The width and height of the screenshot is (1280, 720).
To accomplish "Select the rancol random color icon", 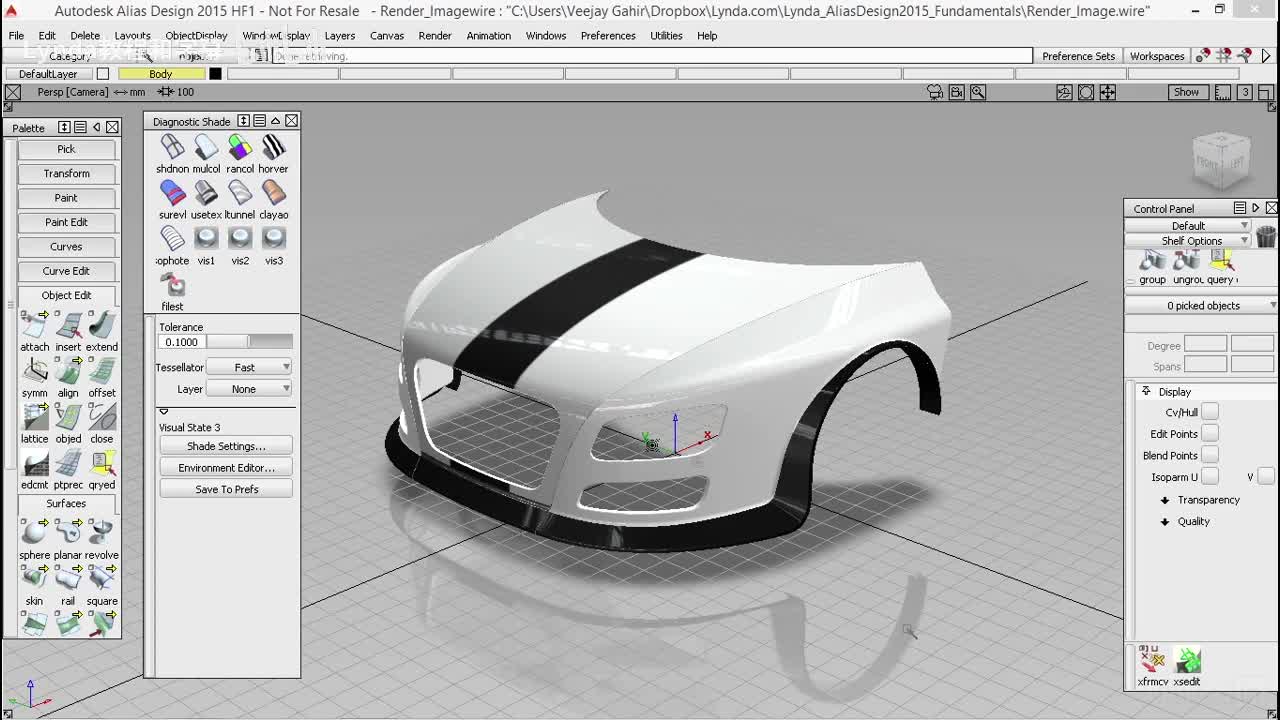I will click(x=240, y=147).
